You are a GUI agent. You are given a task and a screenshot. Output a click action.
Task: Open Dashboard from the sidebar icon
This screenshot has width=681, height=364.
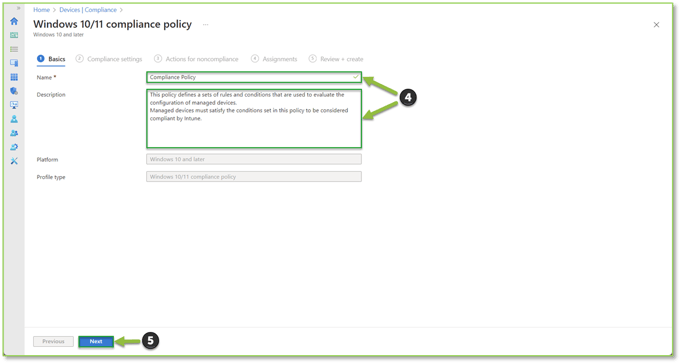pyautogui.click(x=14, y=35)
